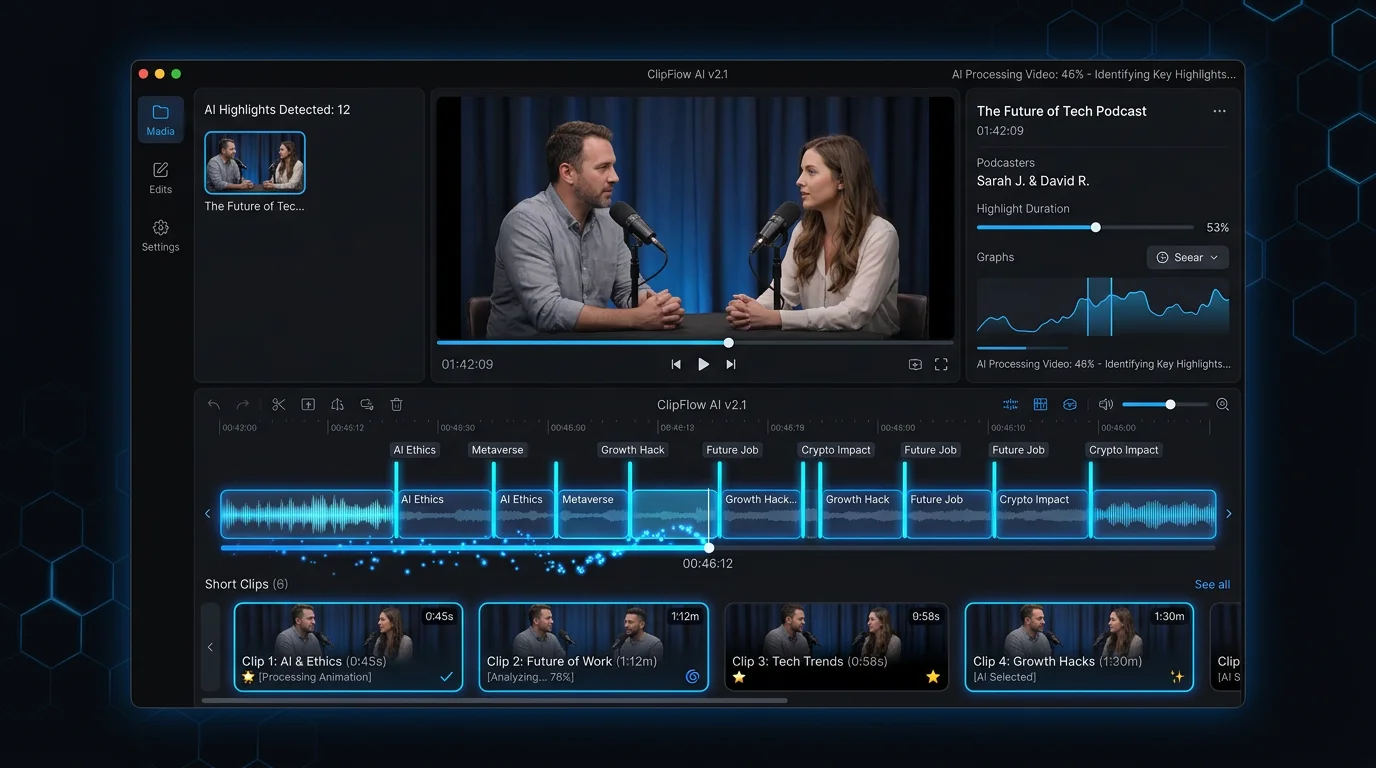This screenshot has width=1376, height=768.
Task: Open Settings in the sidebar
Action: 160,235
